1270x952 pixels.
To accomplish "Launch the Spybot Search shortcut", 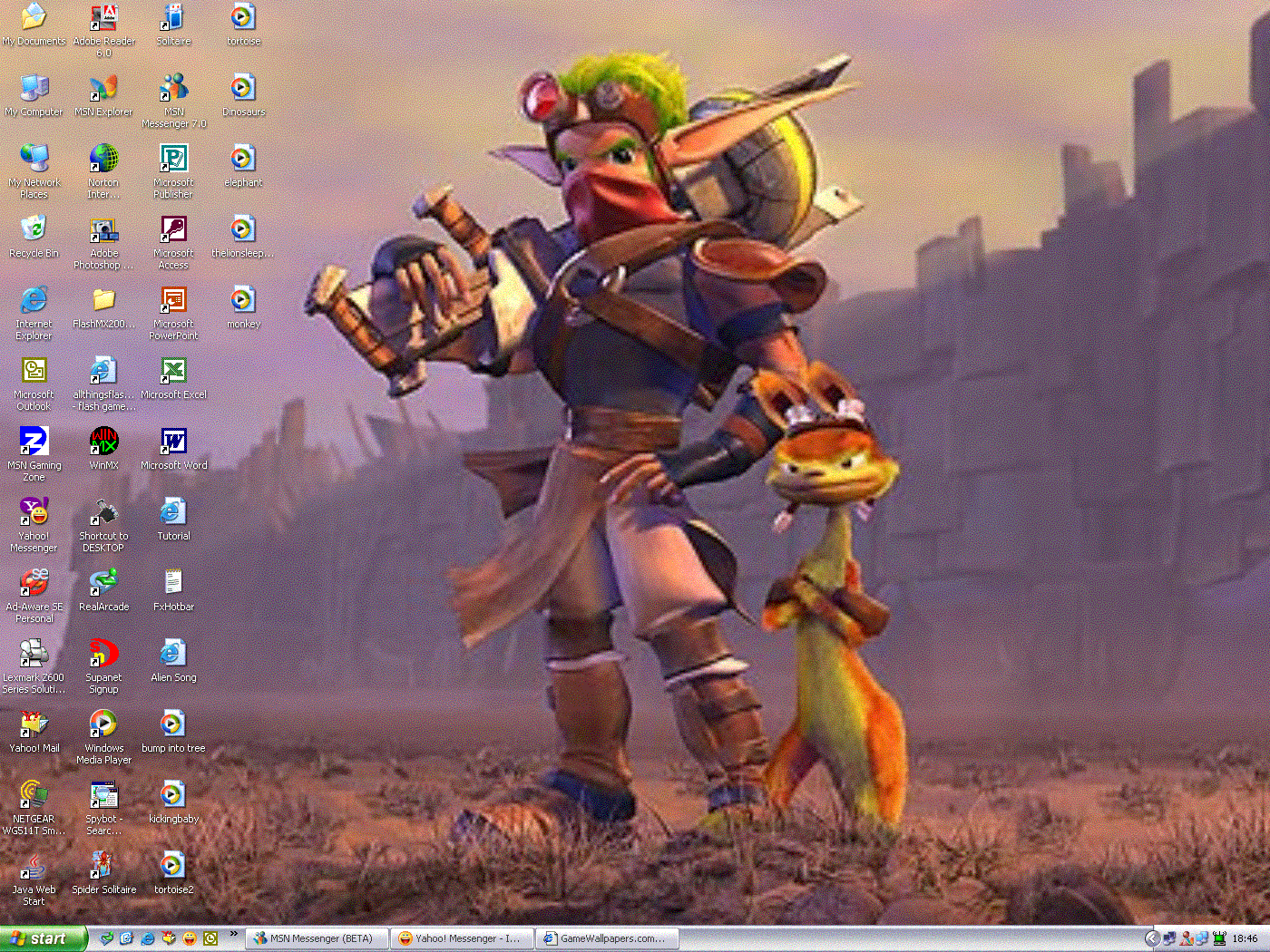I will pos(103,808).
